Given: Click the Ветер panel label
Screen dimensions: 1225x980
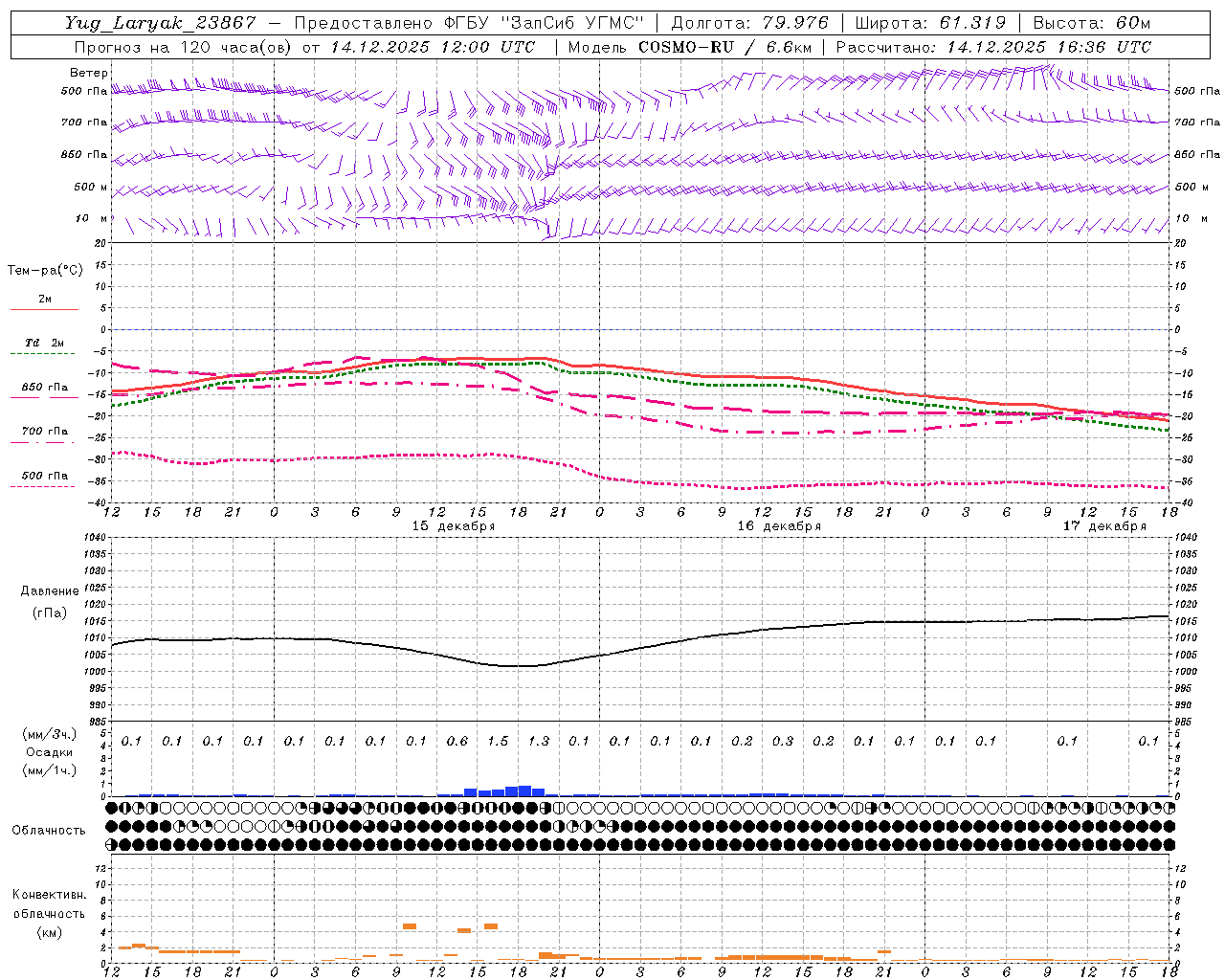Looking at the screenshot, I should pos(89,73).
